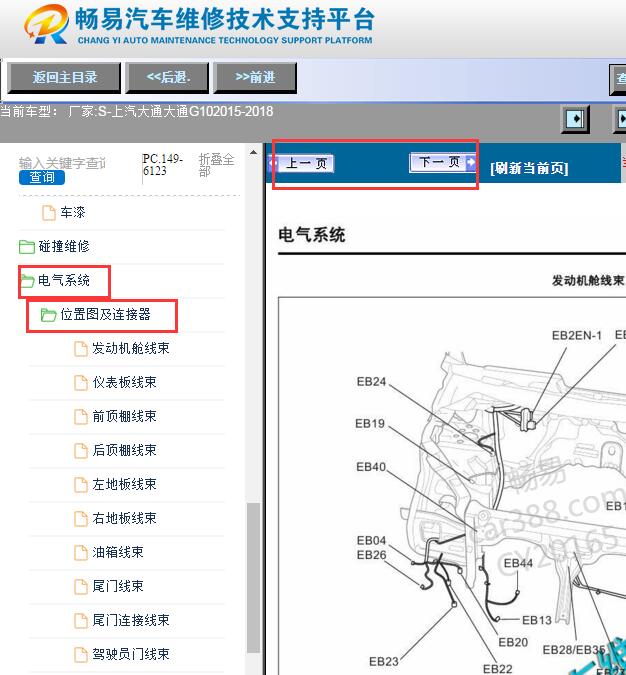Click the 仪表板线束 file icon

tap(82, 383)
